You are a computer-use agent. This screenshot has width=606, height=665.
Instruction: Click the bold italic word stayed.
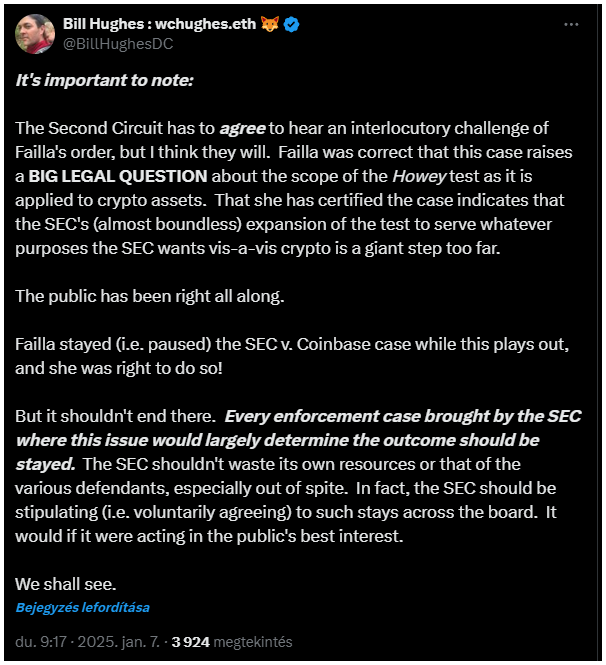[x=45, y=464]
